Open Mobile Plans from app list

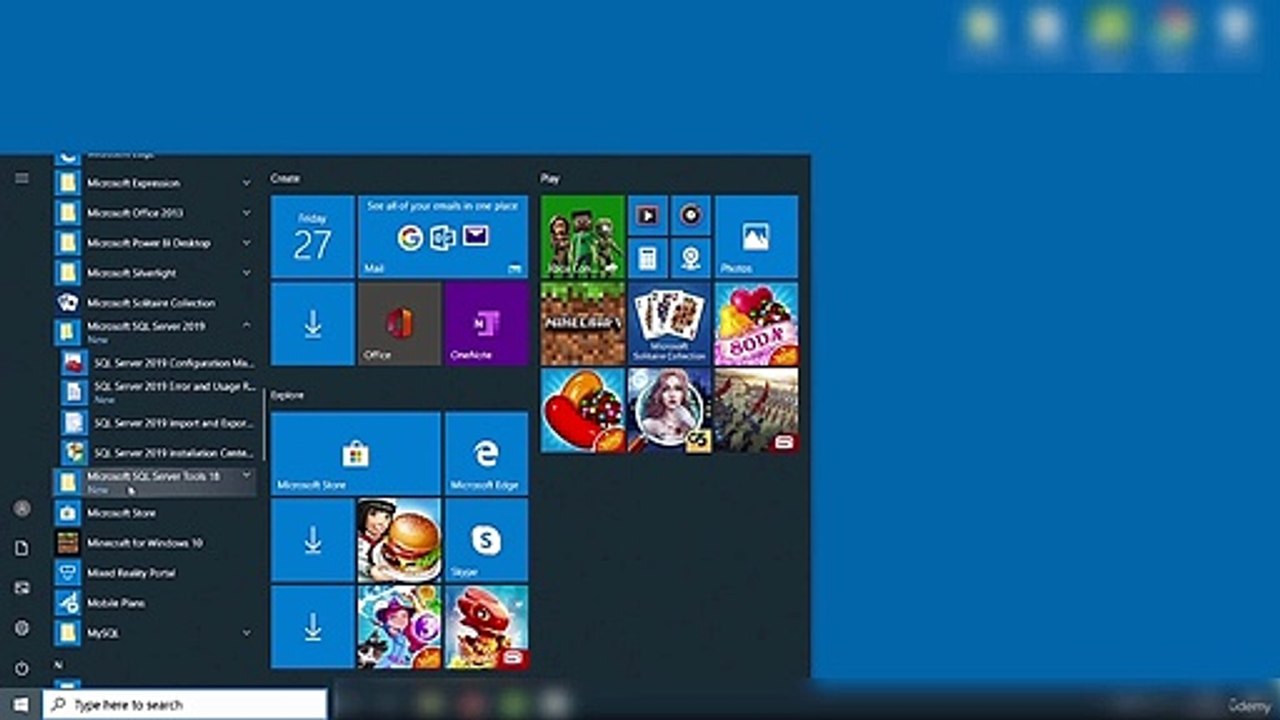point(154,603)
